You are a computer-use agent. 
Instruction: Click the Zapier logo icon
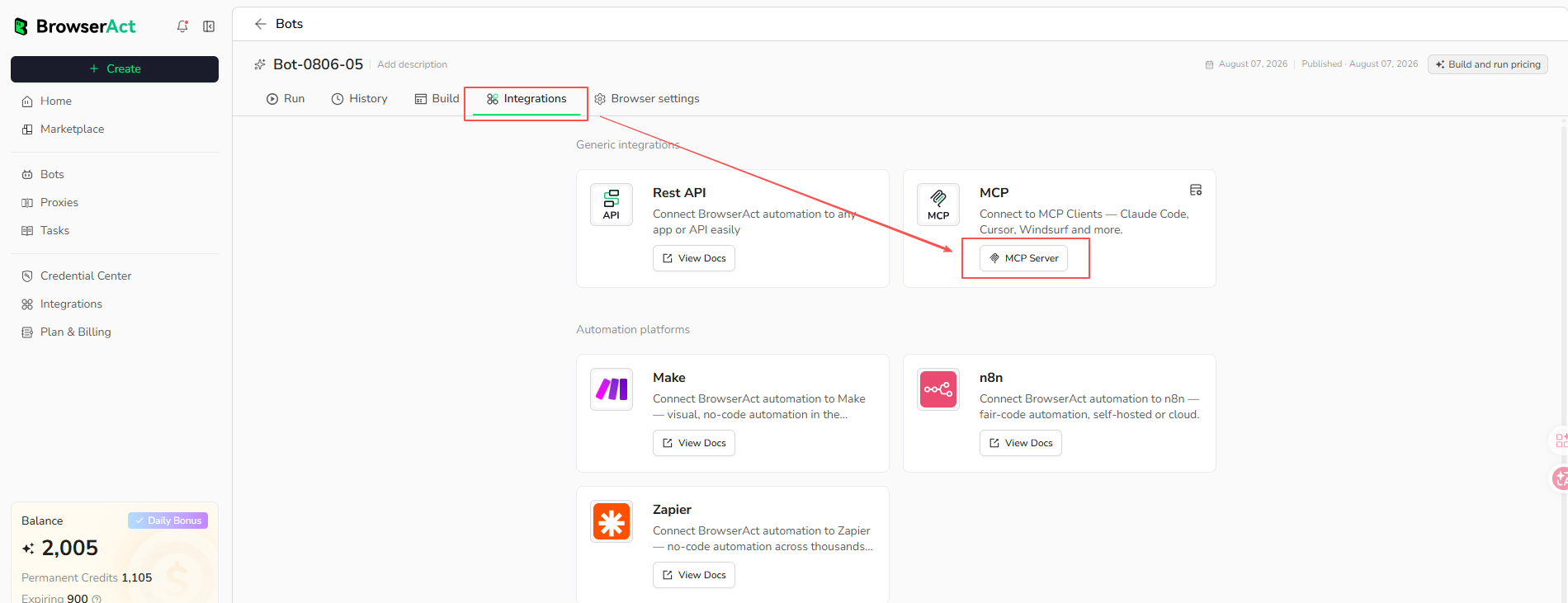tap(612, 521)
